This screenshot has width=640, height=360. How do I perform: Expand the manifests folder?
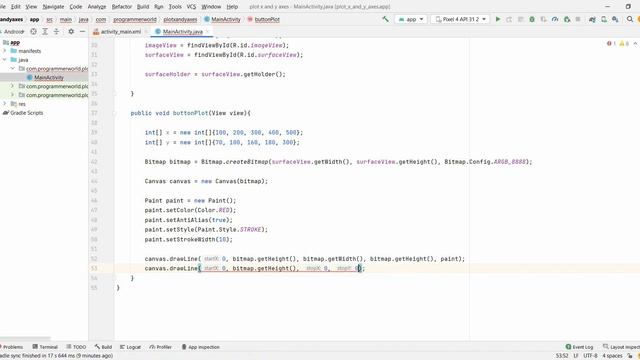(x=5, y=51)
